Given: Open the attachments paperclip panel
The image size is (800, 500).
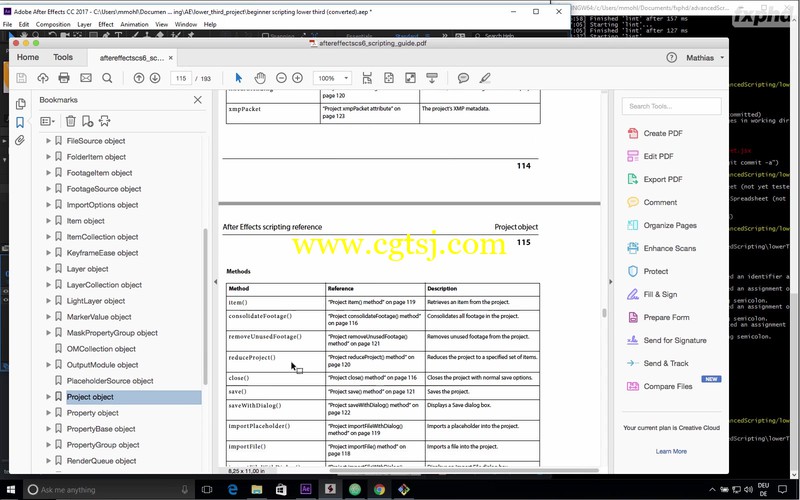Looking at the screenshot, I should pos(20,140).
